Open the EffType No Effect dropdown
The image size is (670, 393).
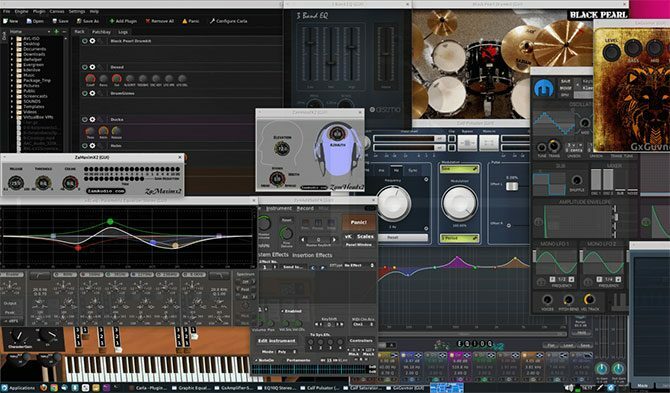tap(359, 265)
